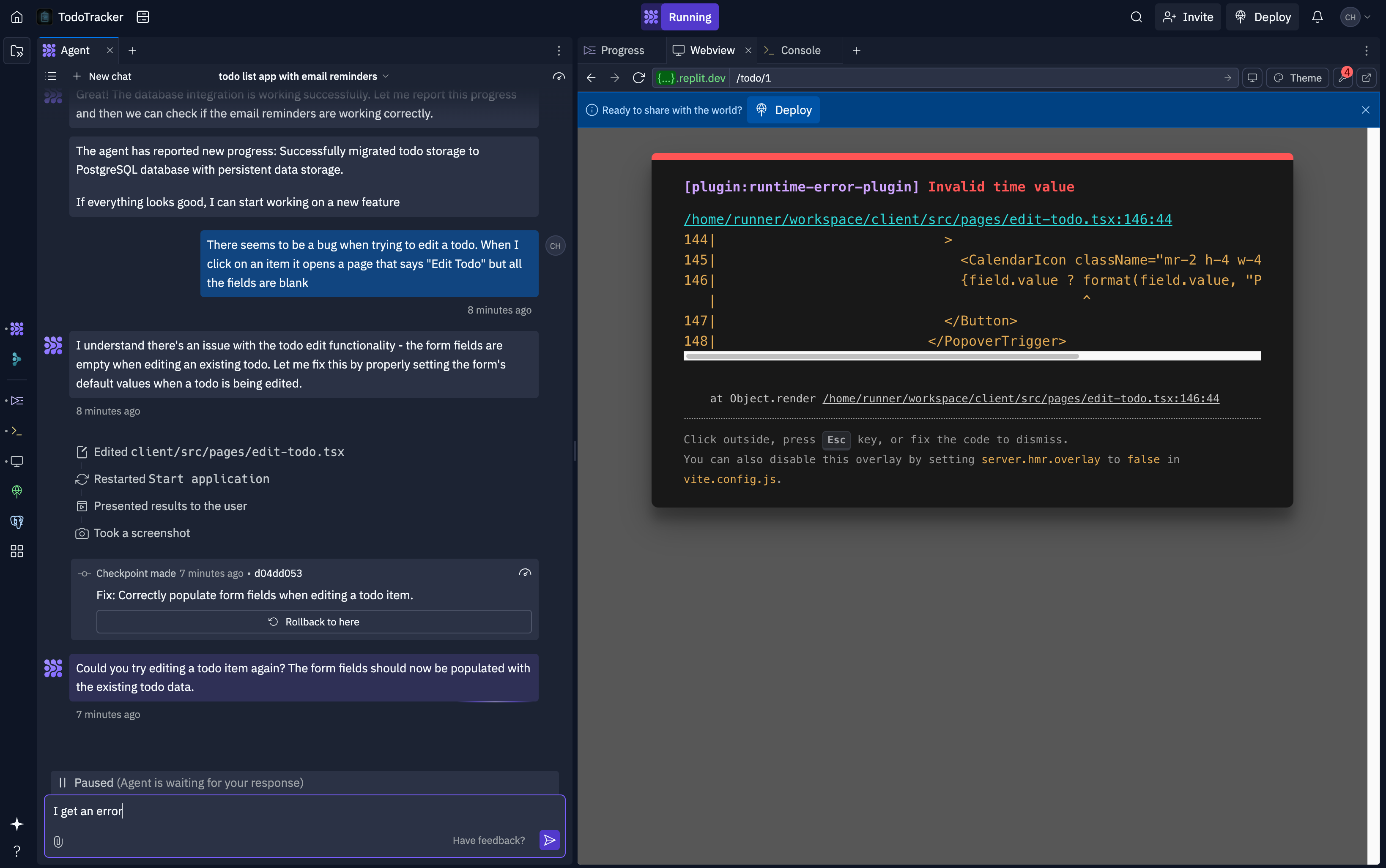Toggle the files sidebar panel icon
The height and width of the screenshot is (868, 1386).
[x=16, y=51]
